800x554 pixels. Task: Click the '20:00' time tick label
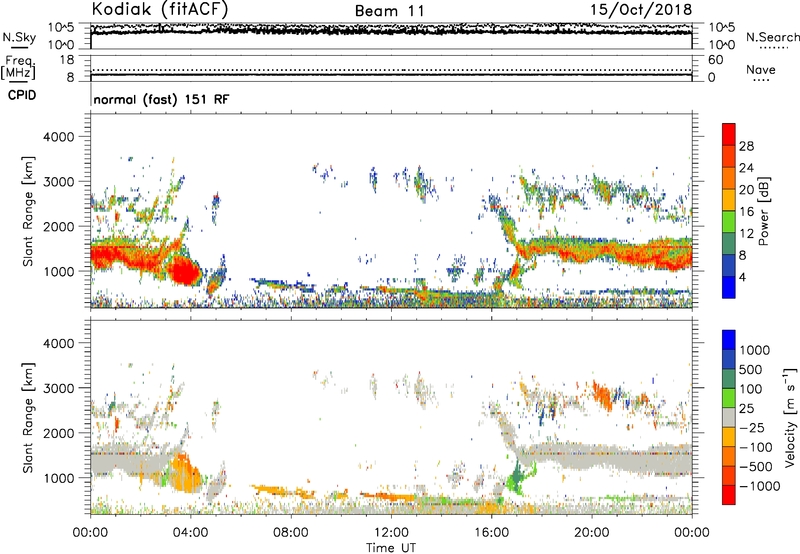pyautogui.click(x=591, y=533)
